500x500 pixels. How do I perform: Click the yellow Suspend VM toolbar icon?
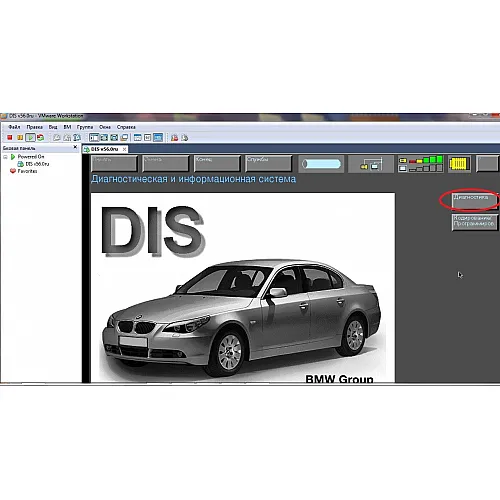click(20, 137)
